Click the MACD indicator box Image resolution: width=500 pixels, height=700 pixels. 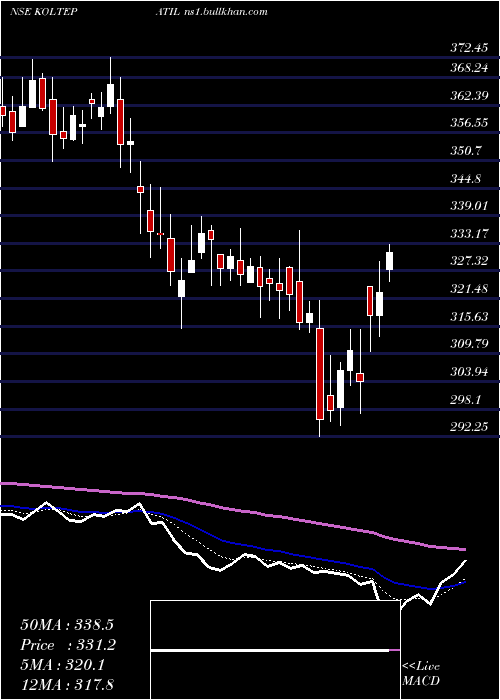(x=275, y=650)
